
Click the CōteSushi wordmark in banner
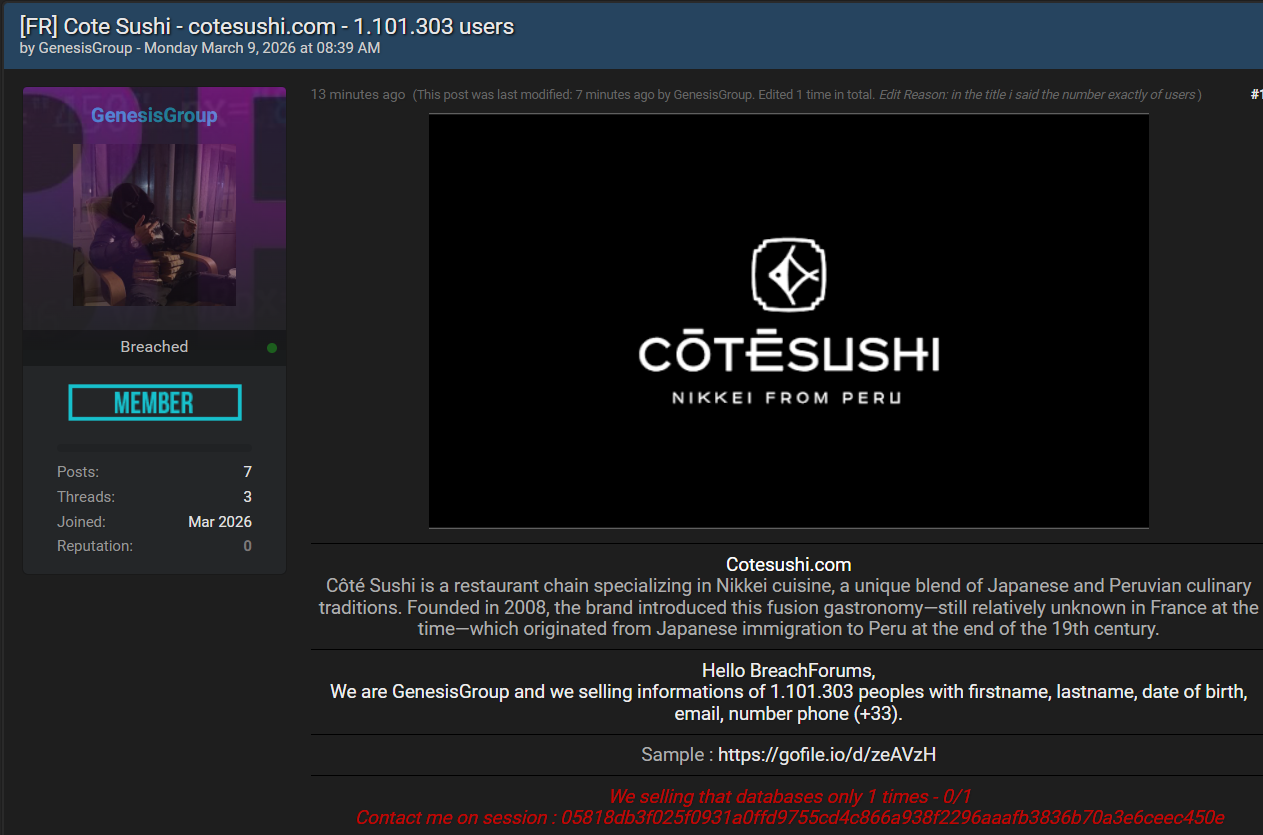pyautogui.click(x=788, y=353)
